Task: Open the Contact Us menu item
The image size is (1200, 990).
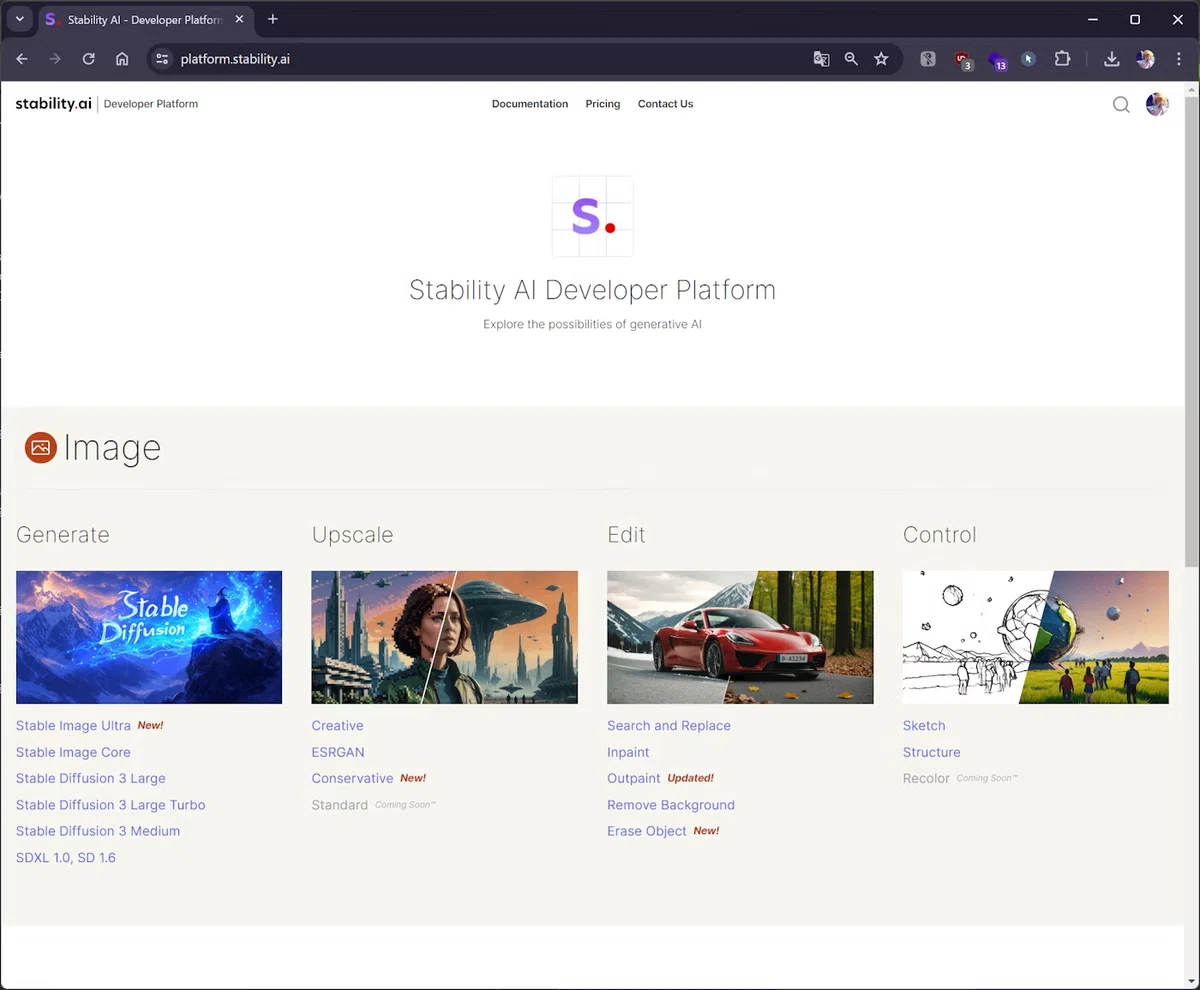Action: 665,104
